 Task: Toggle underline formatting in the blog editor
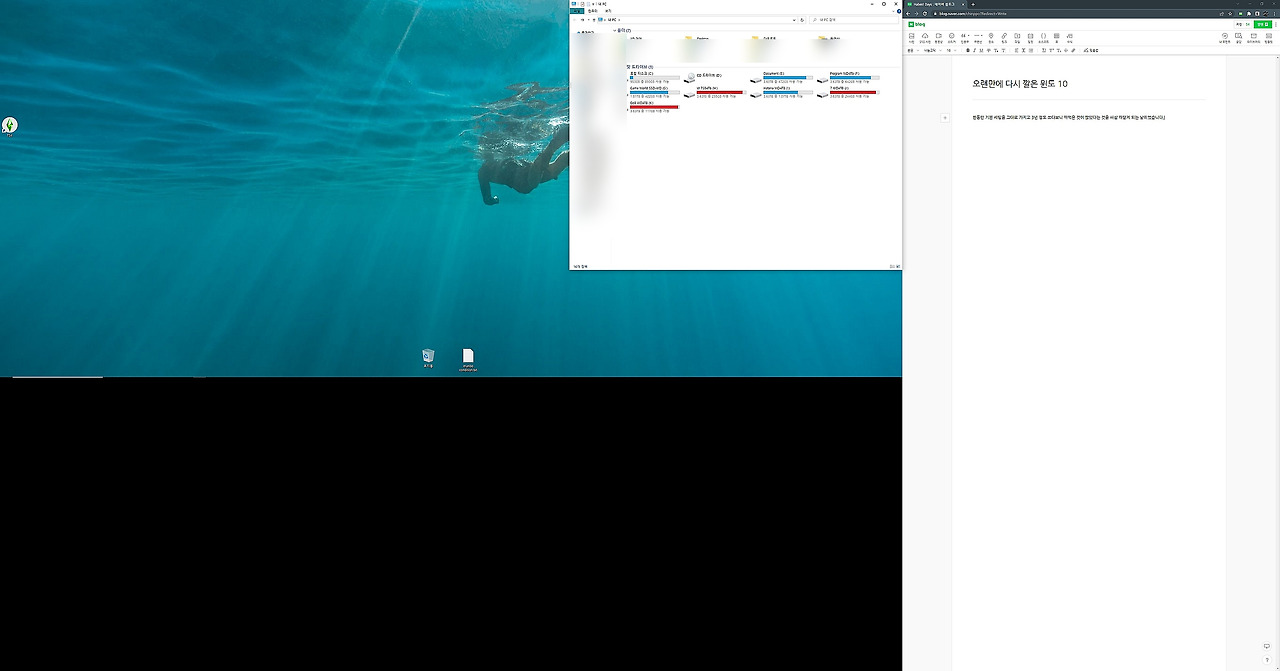981,50
